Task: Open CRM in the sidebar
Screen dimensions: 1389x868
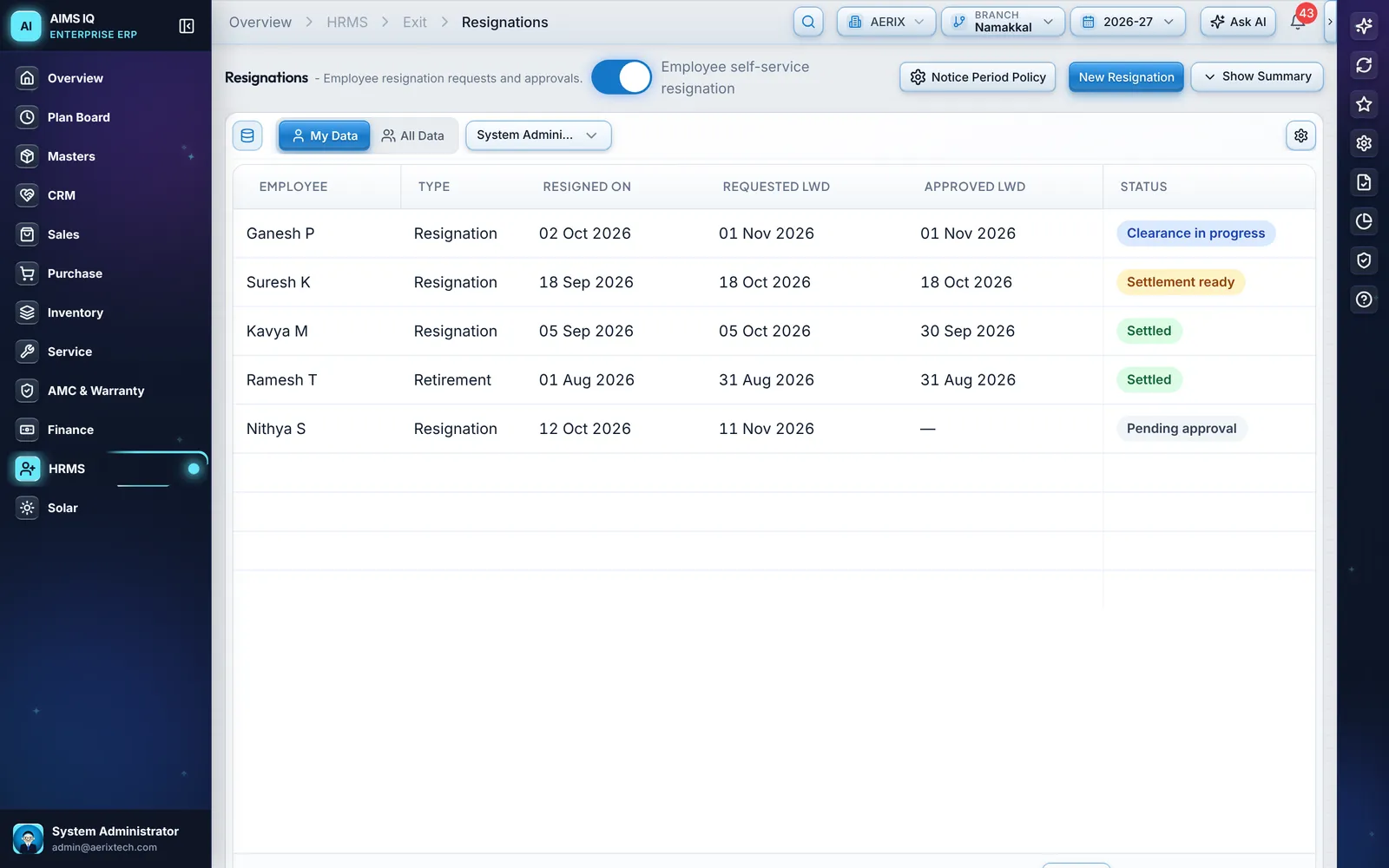Action: pyautogui.click(x=106, y=195)
